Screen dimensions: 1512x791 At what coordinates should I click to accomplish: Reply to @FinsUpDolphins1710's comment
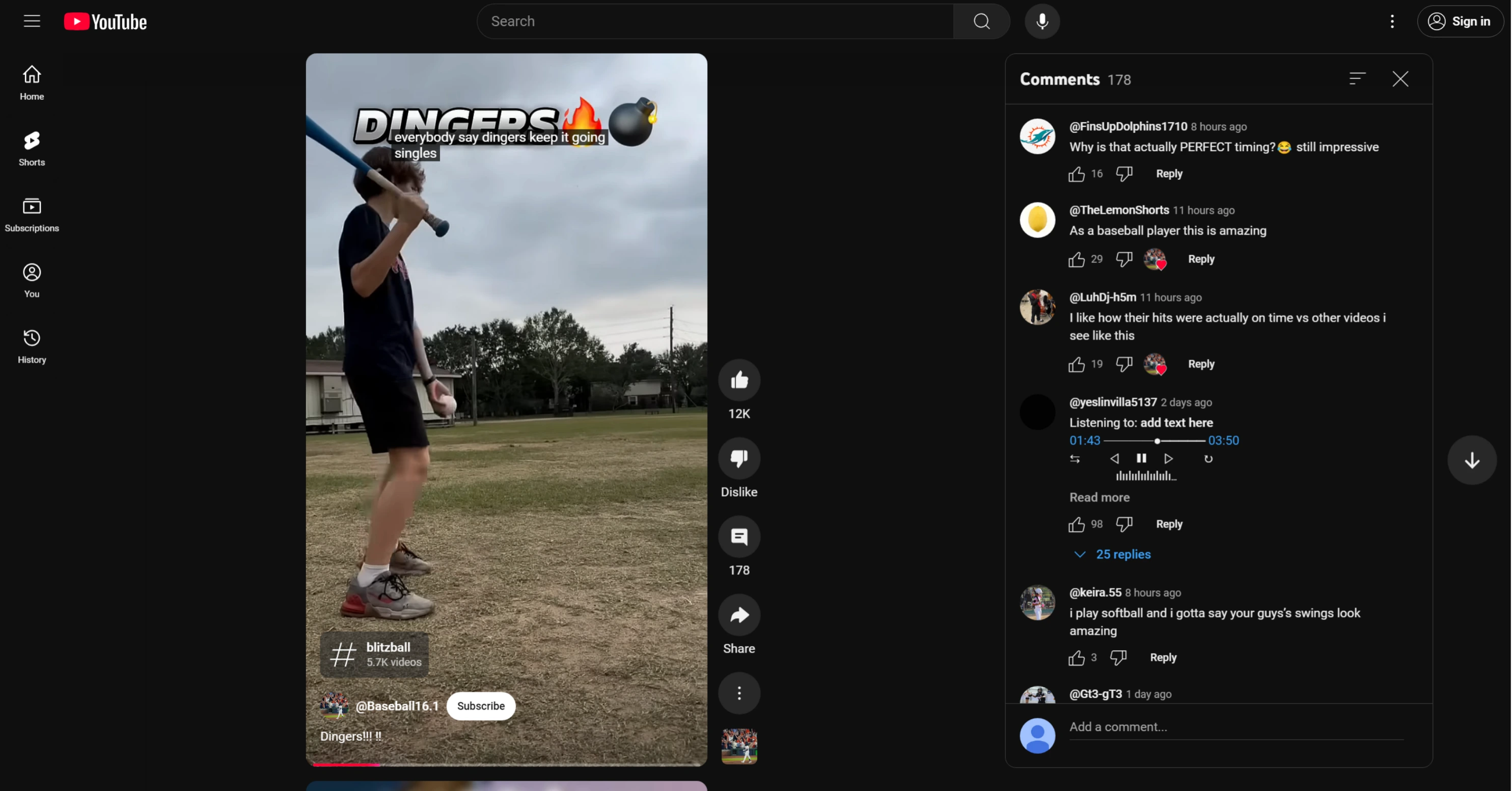click(1169, 173)
